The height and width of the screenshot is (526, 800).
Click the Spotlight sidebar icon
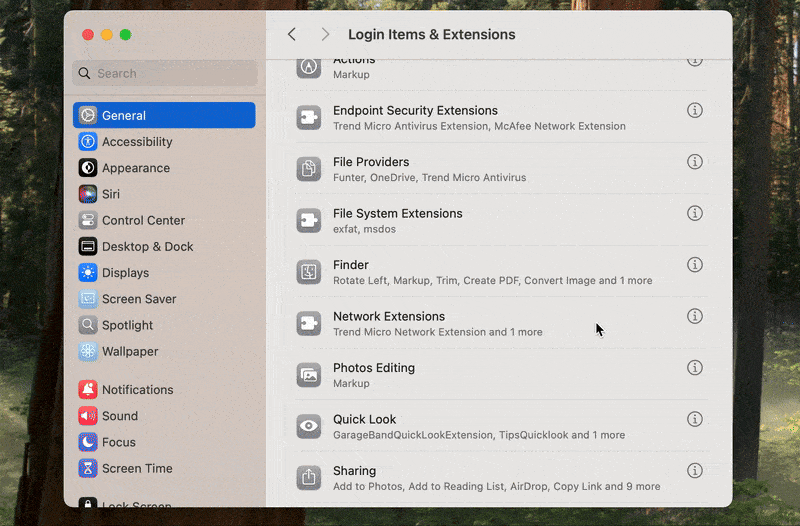[x=88, y=325]
